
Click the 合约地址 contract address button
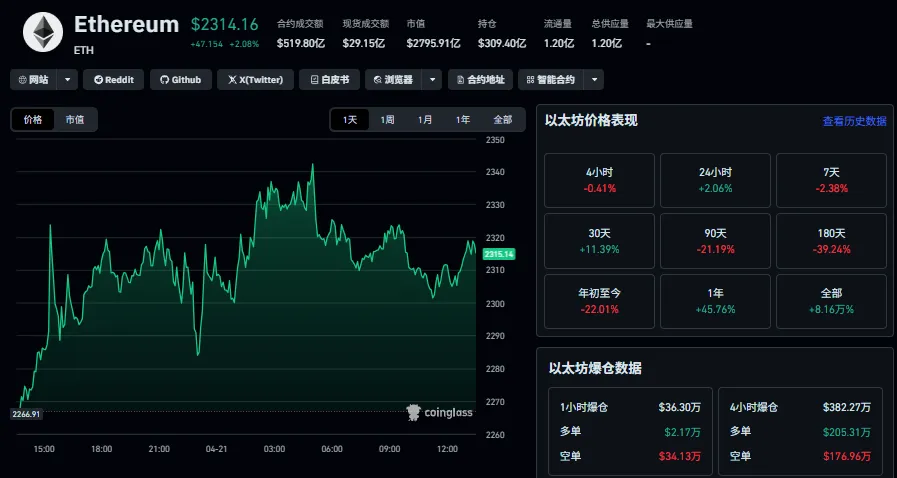click(480, 79)
